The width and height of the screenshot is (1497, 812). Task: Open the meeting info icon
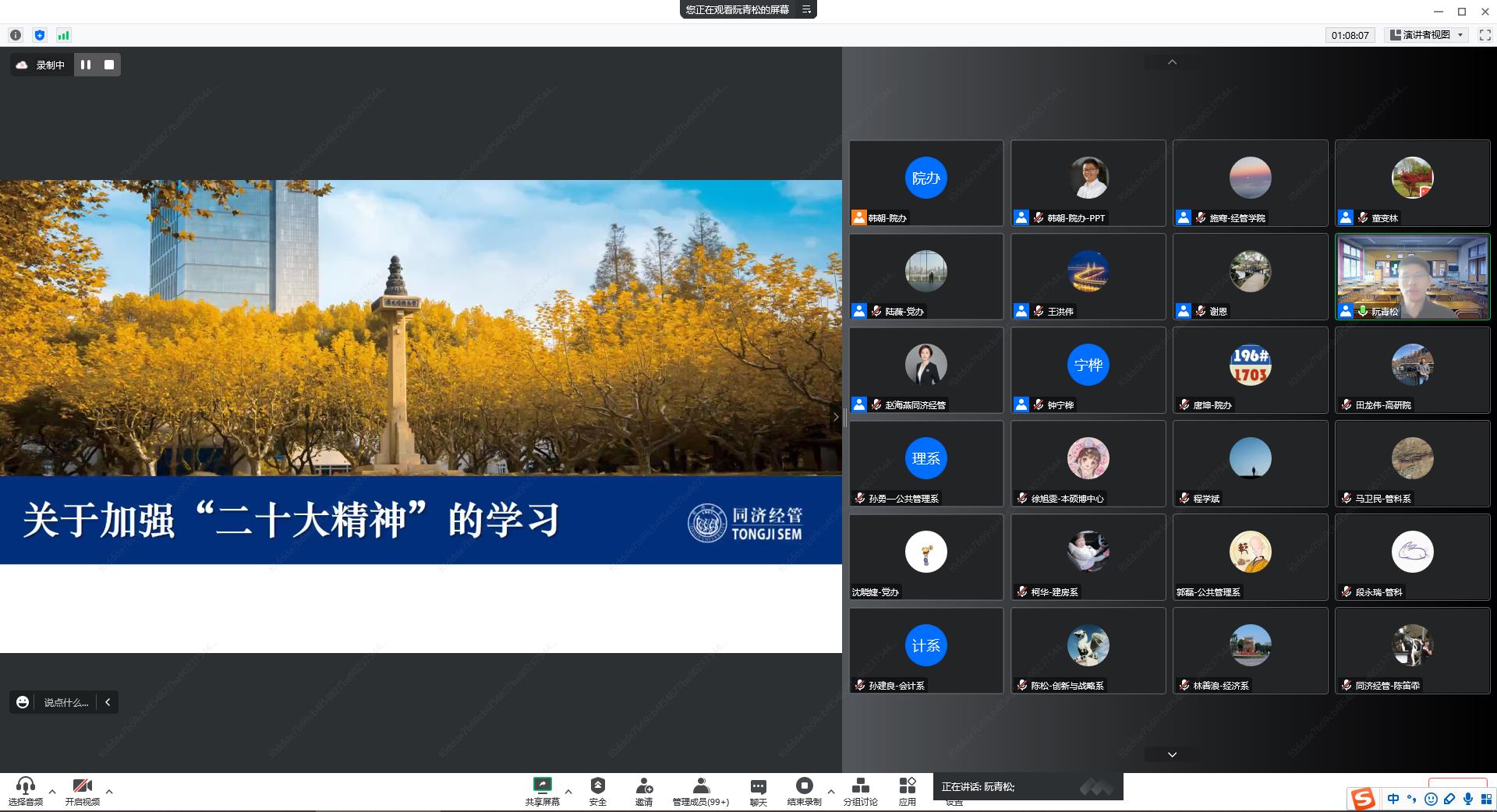(16, 35)
